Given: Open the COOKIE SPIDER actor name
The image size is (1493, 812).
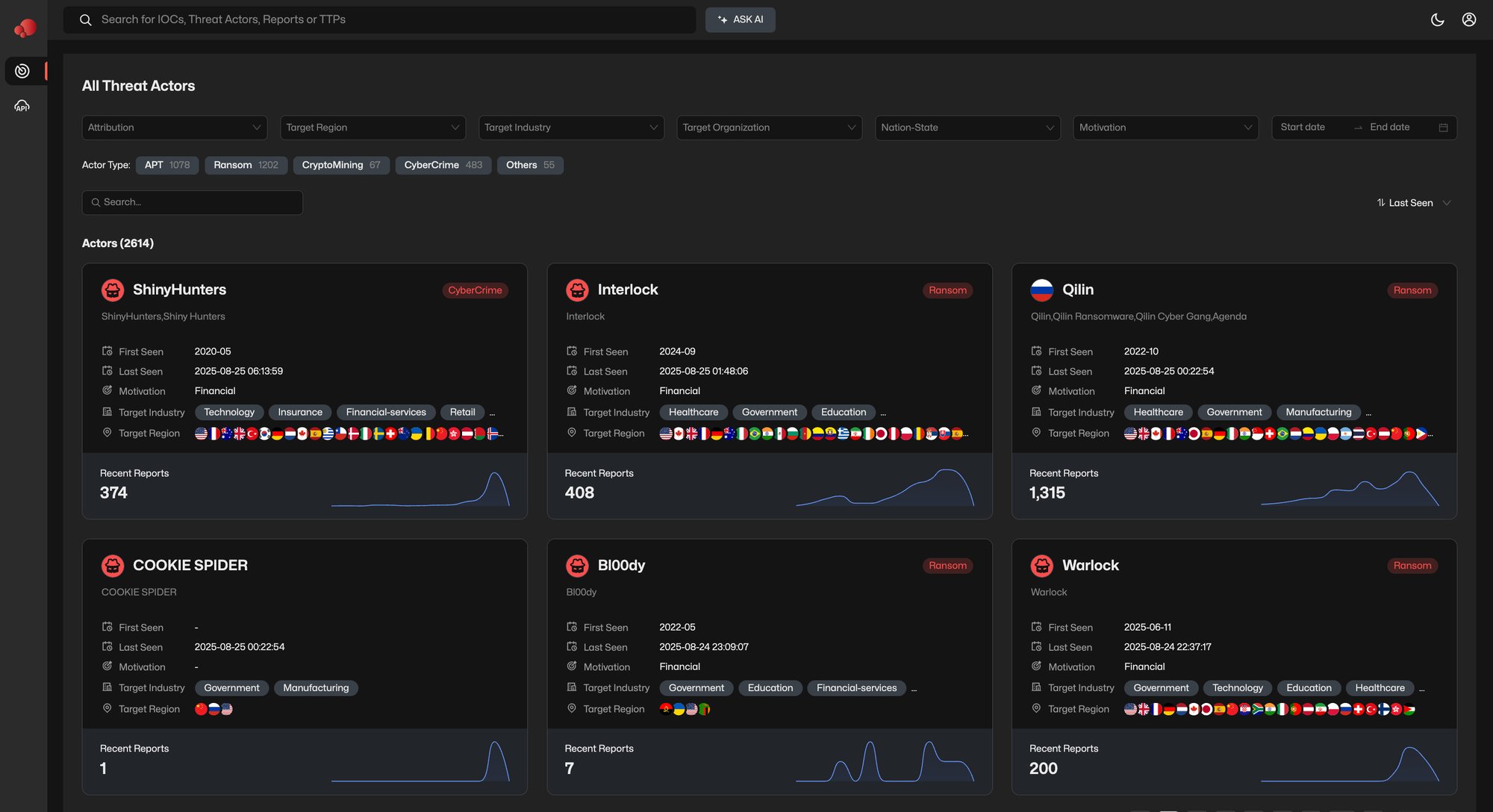Looking at the screenshot, I should click(x=190, y=565).
